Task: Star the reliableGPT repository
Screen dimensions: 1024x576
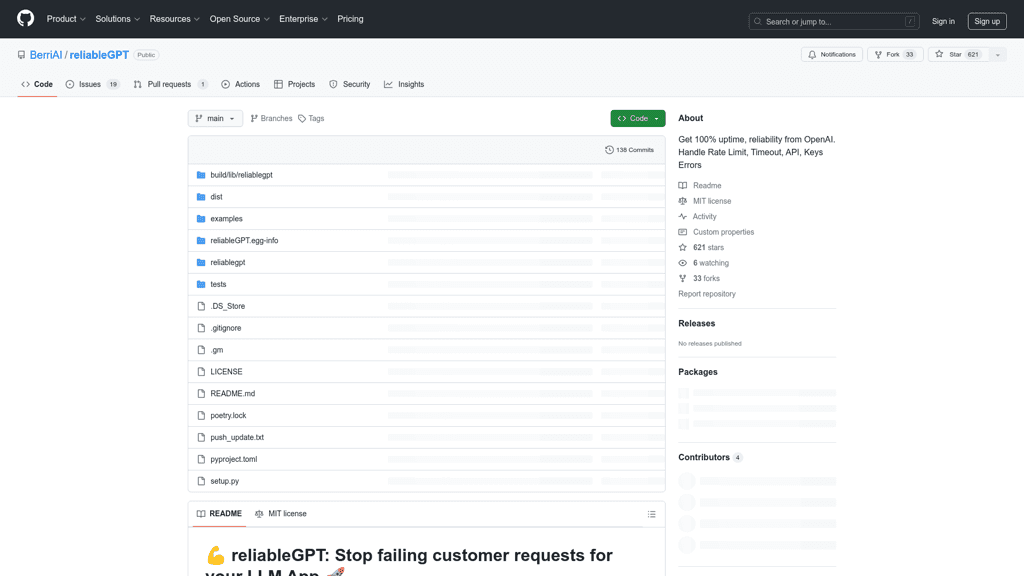Action: [x=956, y=55]
